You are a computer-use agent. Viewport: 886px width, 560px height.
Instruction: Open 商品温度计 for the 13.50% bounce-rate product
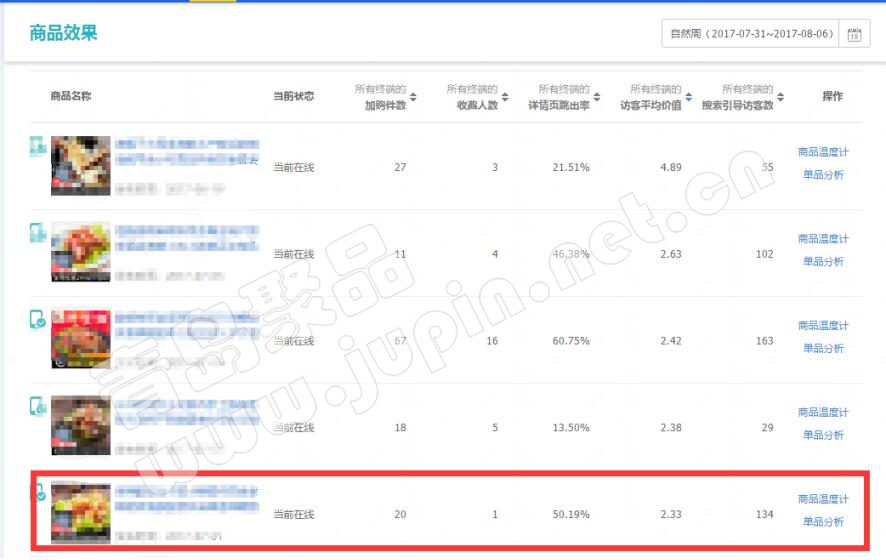[823, 412]
